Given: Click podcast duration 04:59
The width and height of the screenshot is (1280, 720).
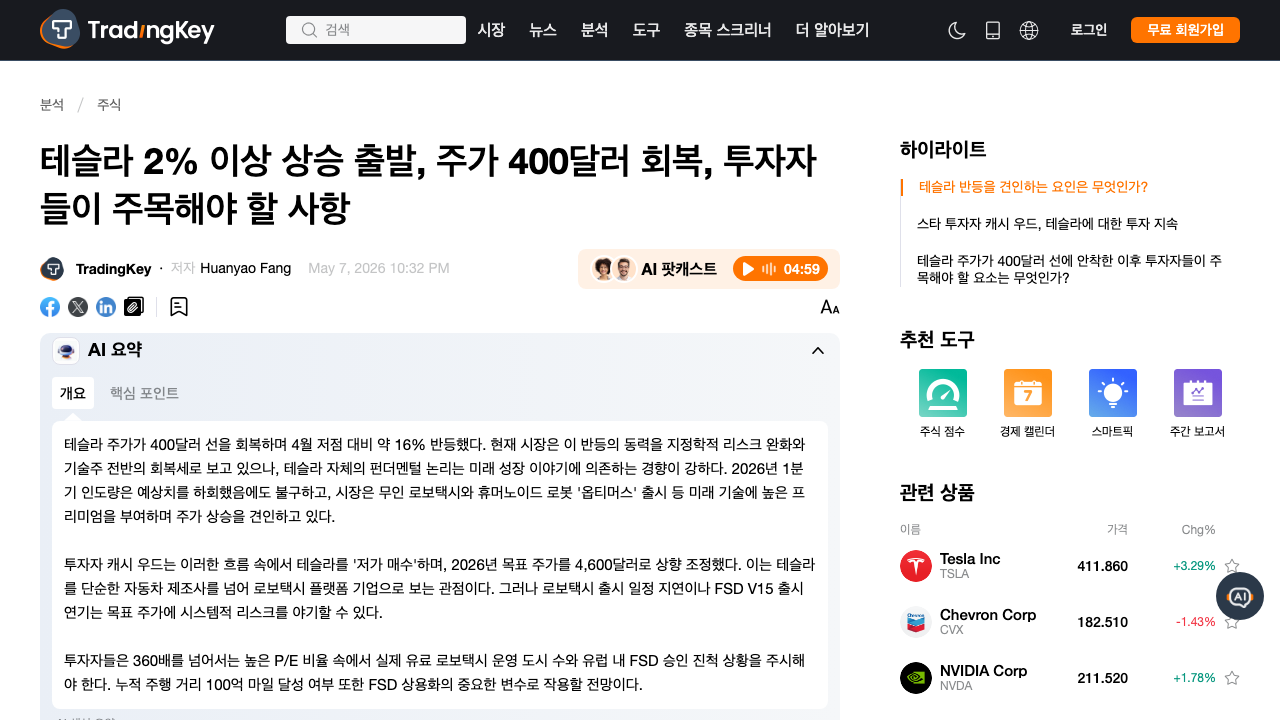Looking at the screenshot, I should pos(802,269).
